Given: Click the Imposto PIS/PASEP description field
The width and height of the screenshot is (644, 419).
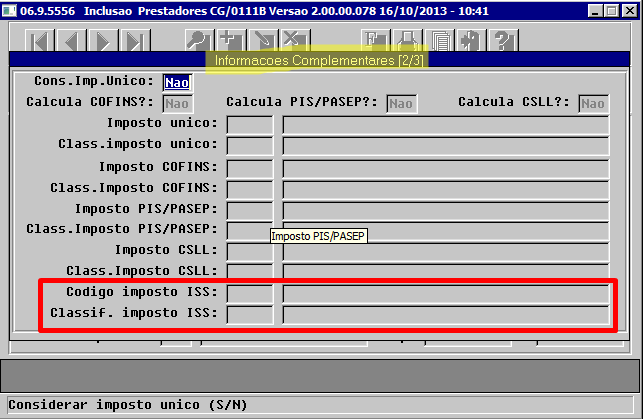Looking at the screenshot, I should 446,211.
